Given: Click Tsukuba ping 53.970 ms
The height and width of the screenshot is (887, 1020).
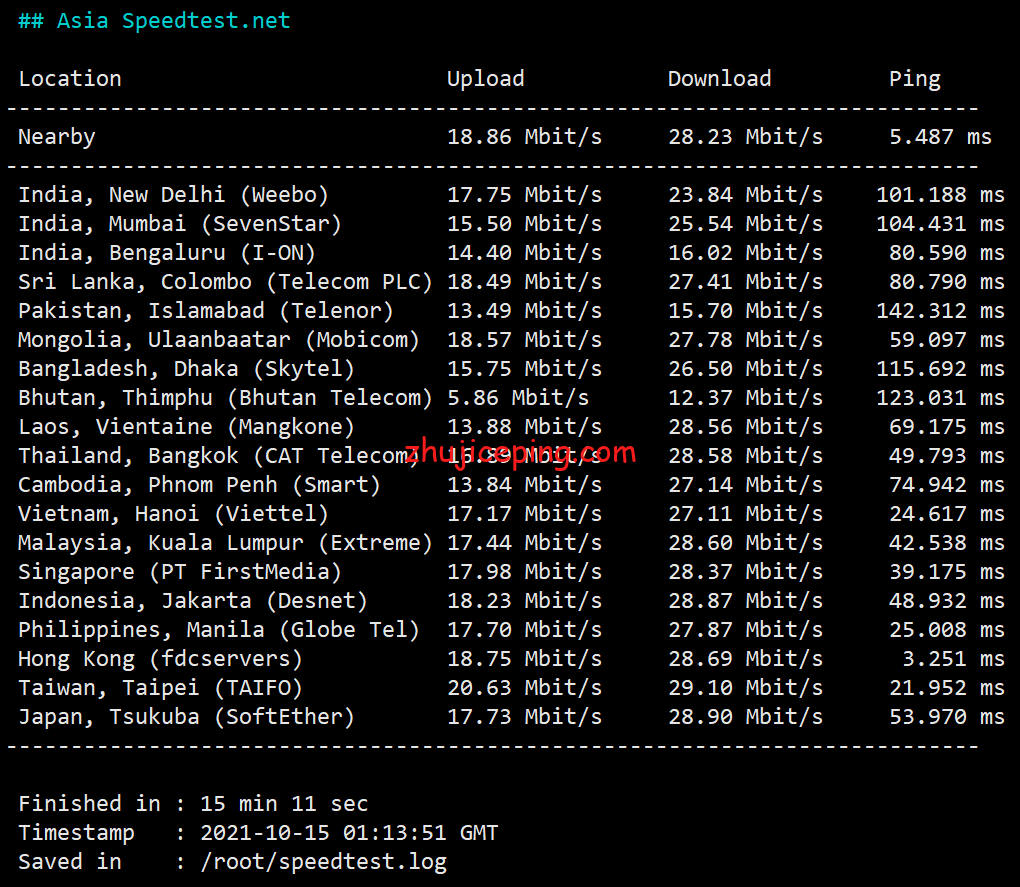Looking at the screenshot, I should 947,717.
